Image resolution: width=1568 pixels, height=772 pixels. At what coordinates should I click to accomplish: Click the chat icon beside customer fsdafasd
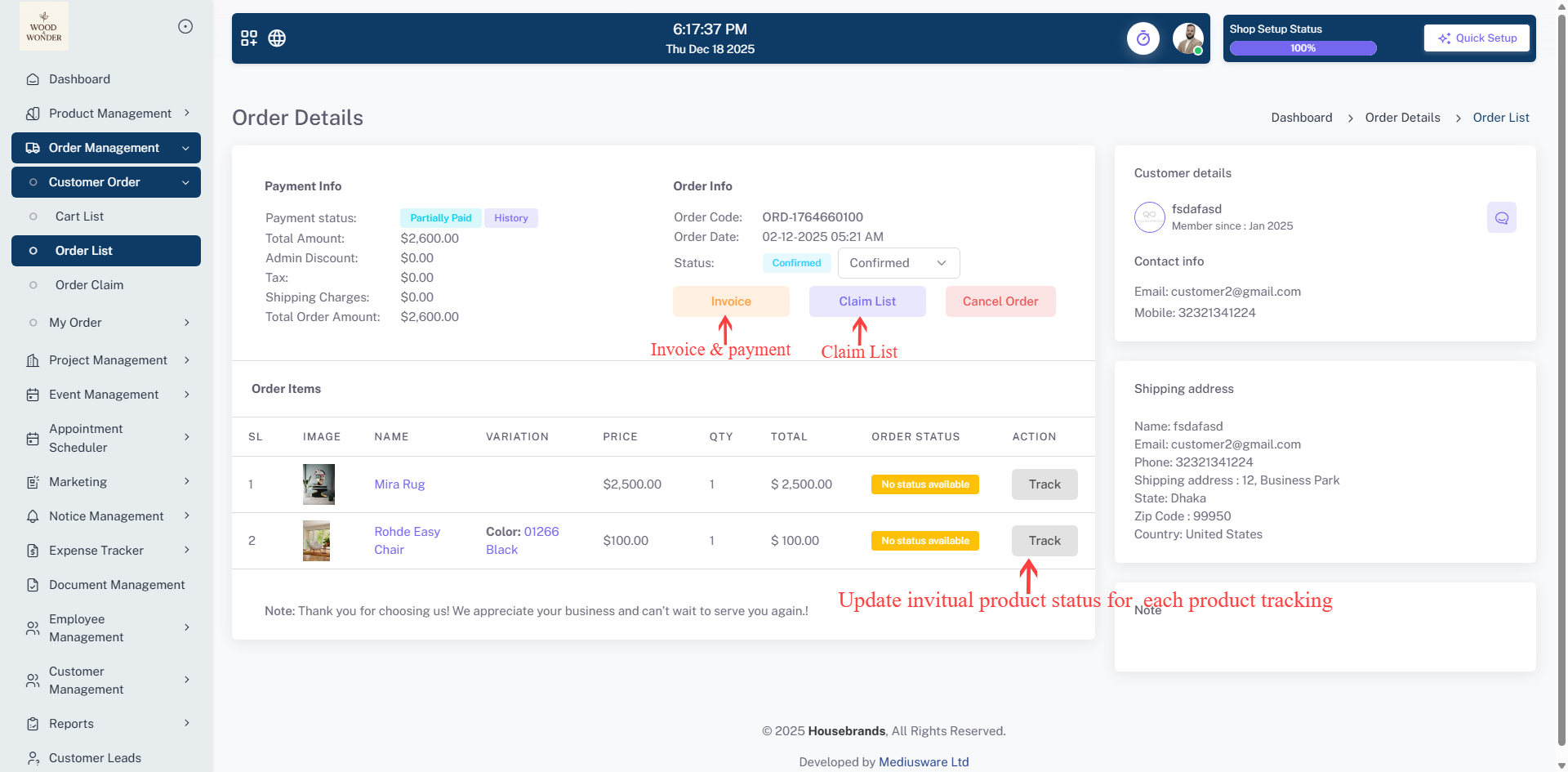click(x=1501, y=218)
